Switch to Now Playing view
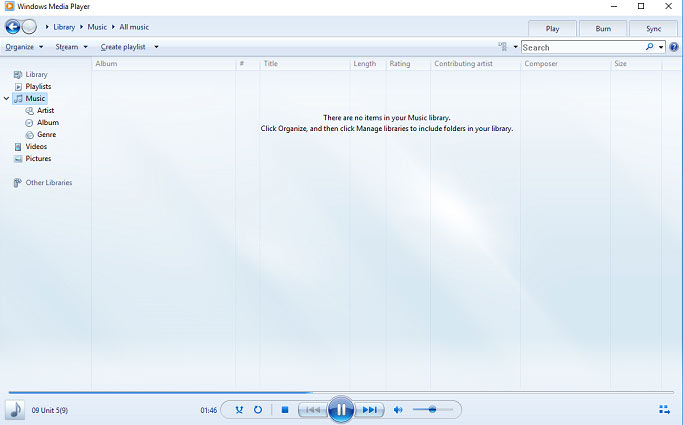This screenshot has height=425, width=683. (x=664, y=409)
